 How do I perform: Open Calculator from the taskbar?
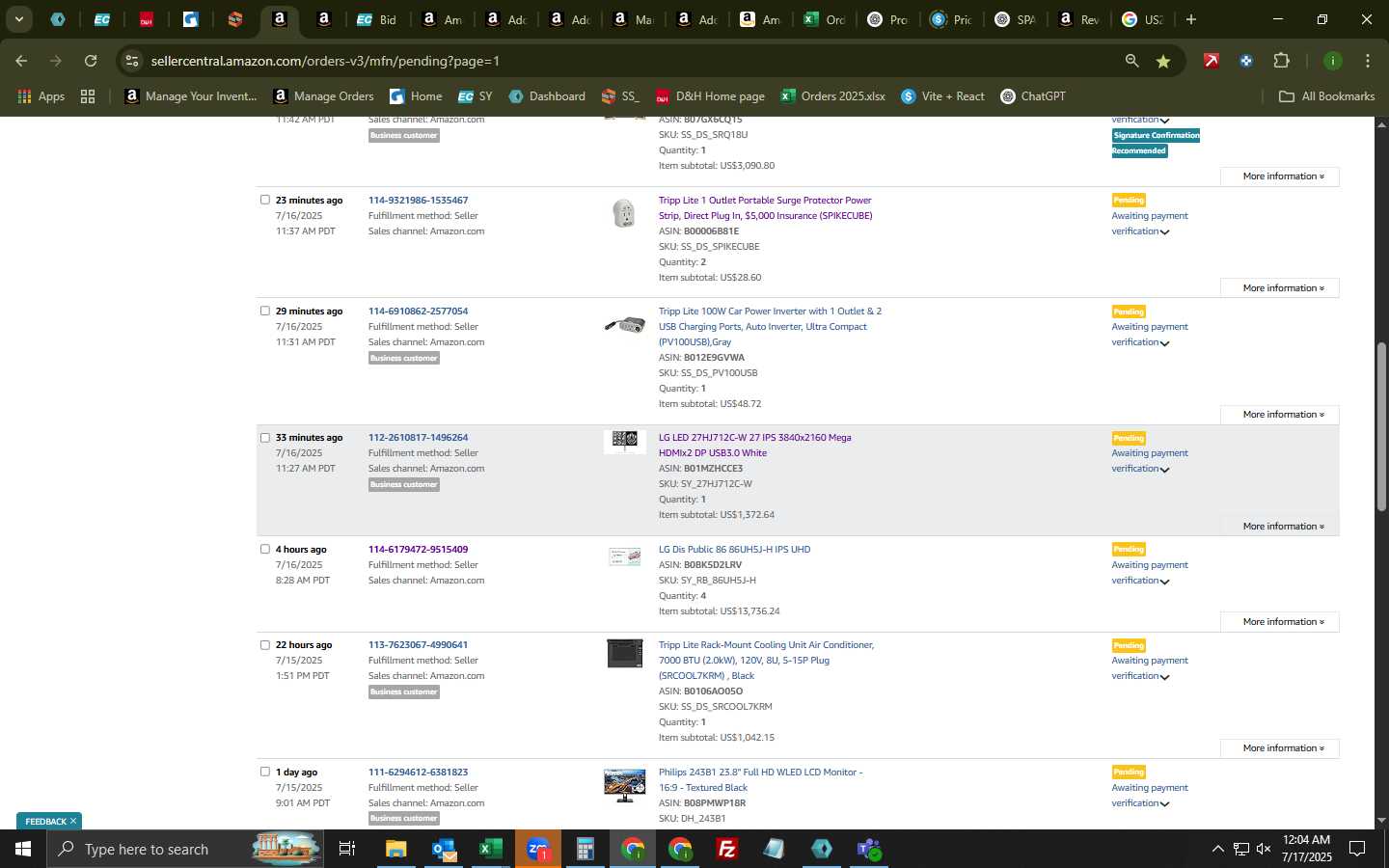pos(586,849)
